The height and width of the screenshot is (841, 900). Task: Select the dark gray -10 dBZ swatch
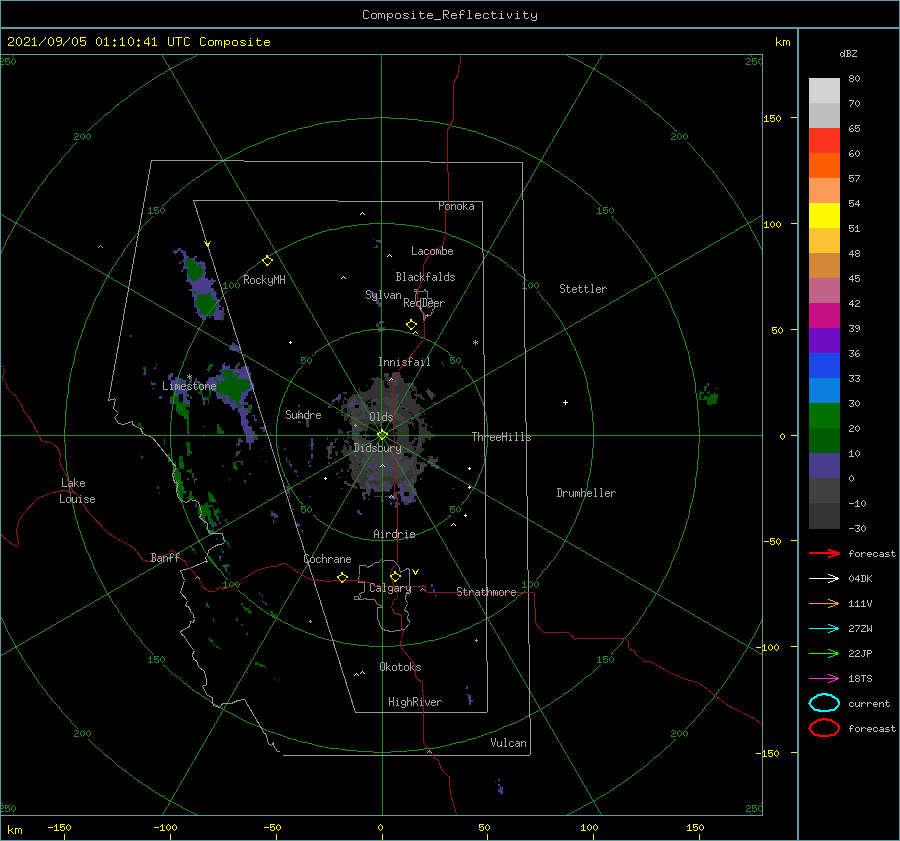(x=824, y=516)
